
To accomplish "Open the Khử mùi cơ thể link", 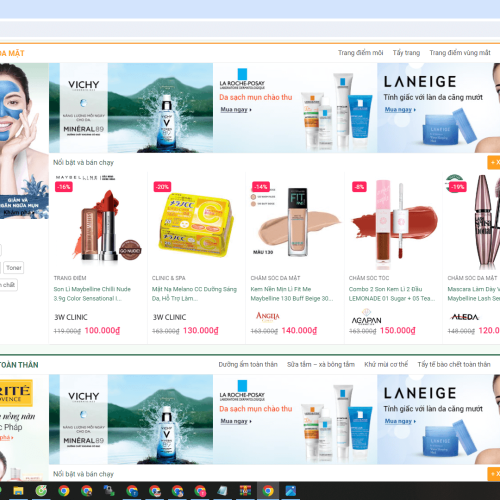I will [x=386, y=364].
